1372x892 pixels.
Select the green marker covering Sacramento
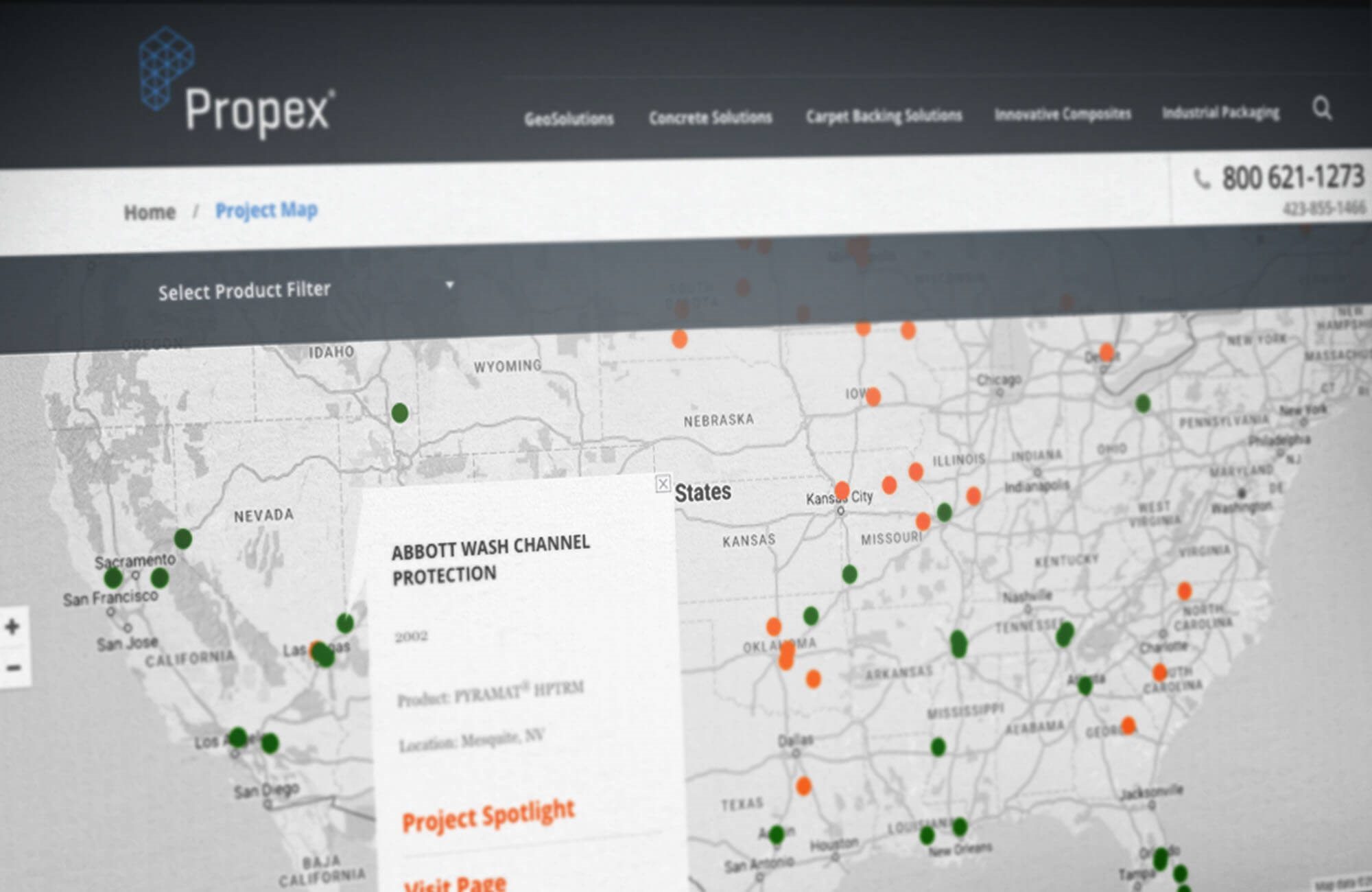(x=159, y=578)
